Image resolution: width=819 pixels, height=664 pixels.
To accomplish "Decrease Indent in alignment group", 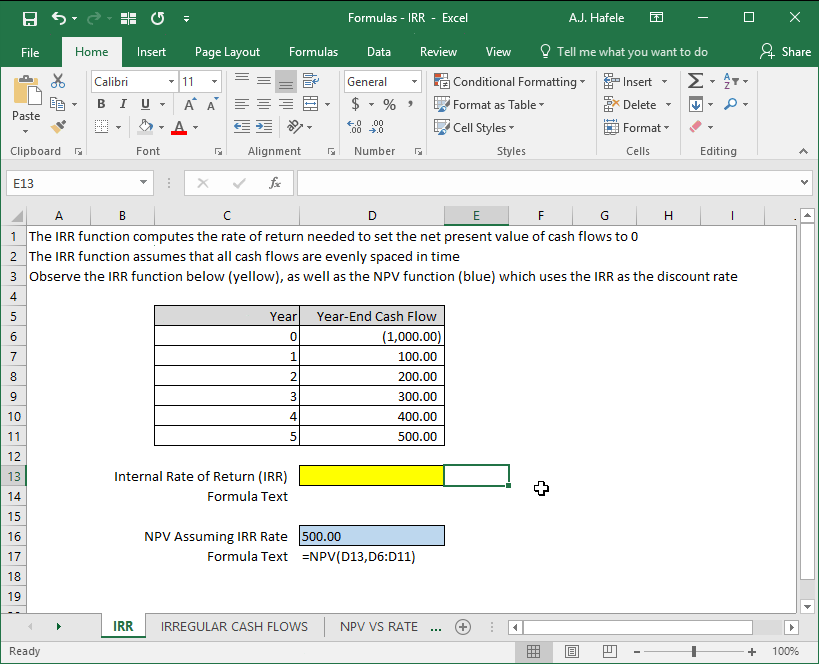I will (x=242, y=126).
